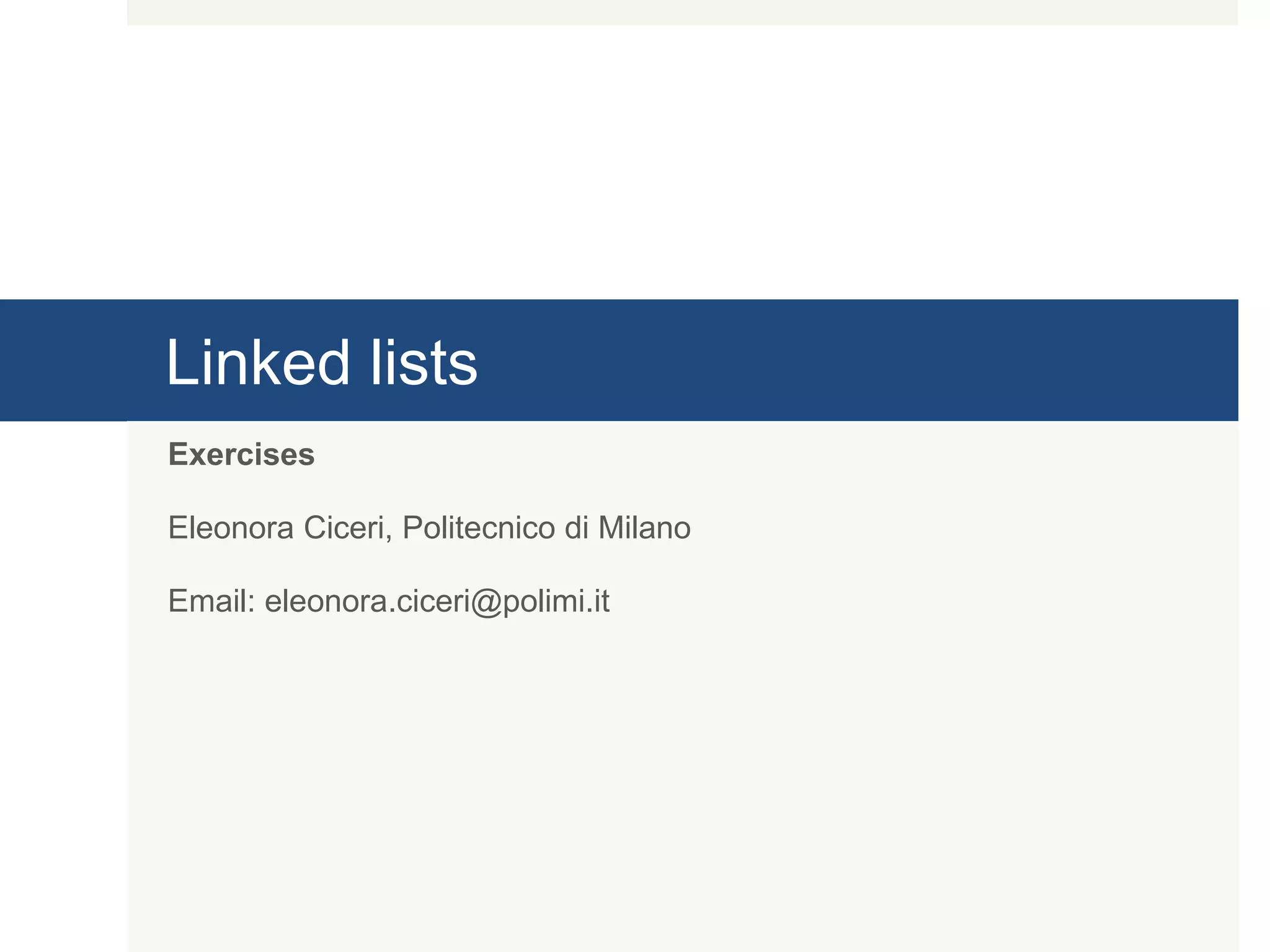Click the blank grey area below the email line
1270x952 pixels.
(682, 775)
